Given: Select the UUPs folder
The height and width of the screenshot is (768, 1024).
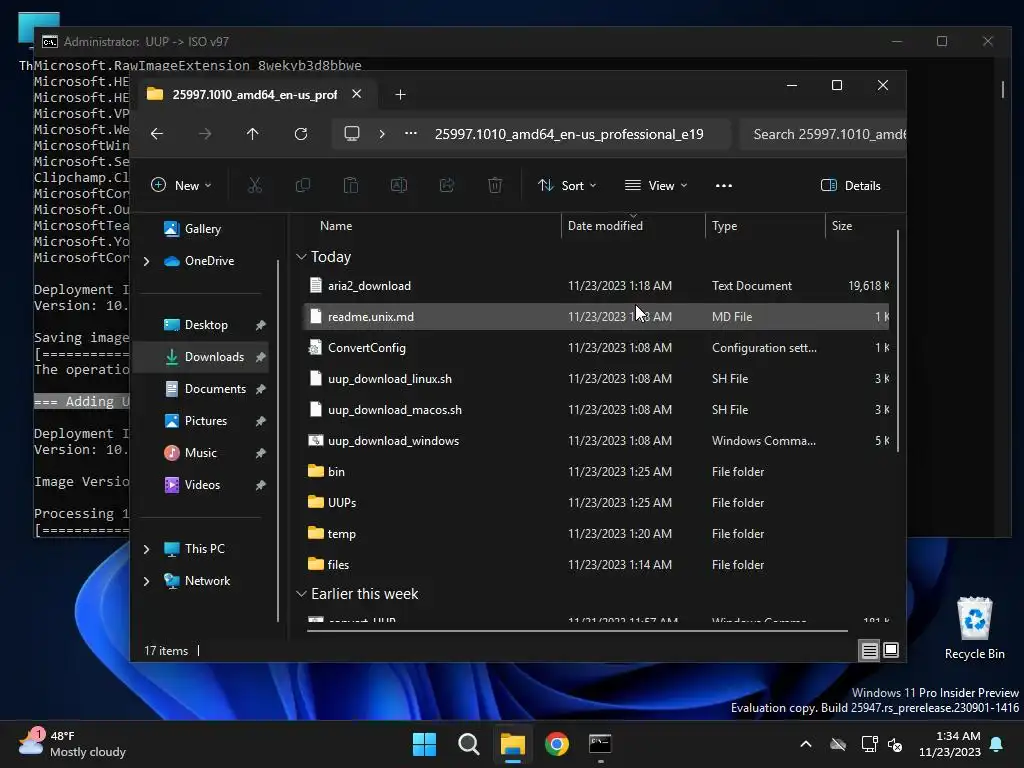Looking at the screenshot, I should coord(597,503).
